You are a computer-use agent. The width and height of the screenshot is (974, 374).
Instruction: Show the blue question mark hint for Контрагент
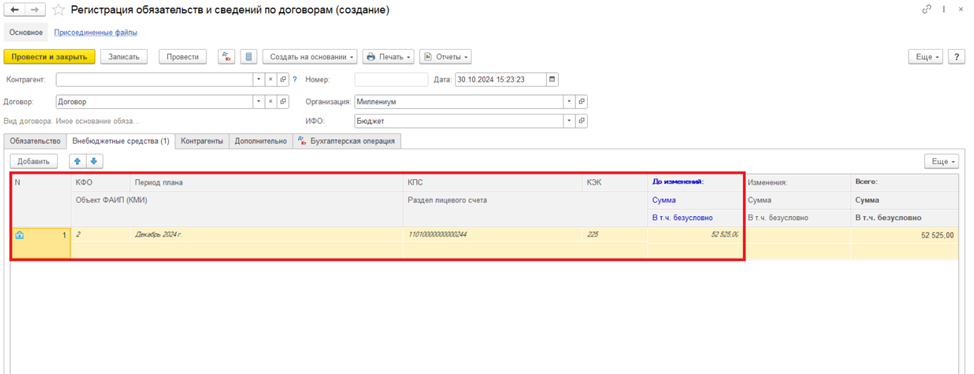(295, 80)
